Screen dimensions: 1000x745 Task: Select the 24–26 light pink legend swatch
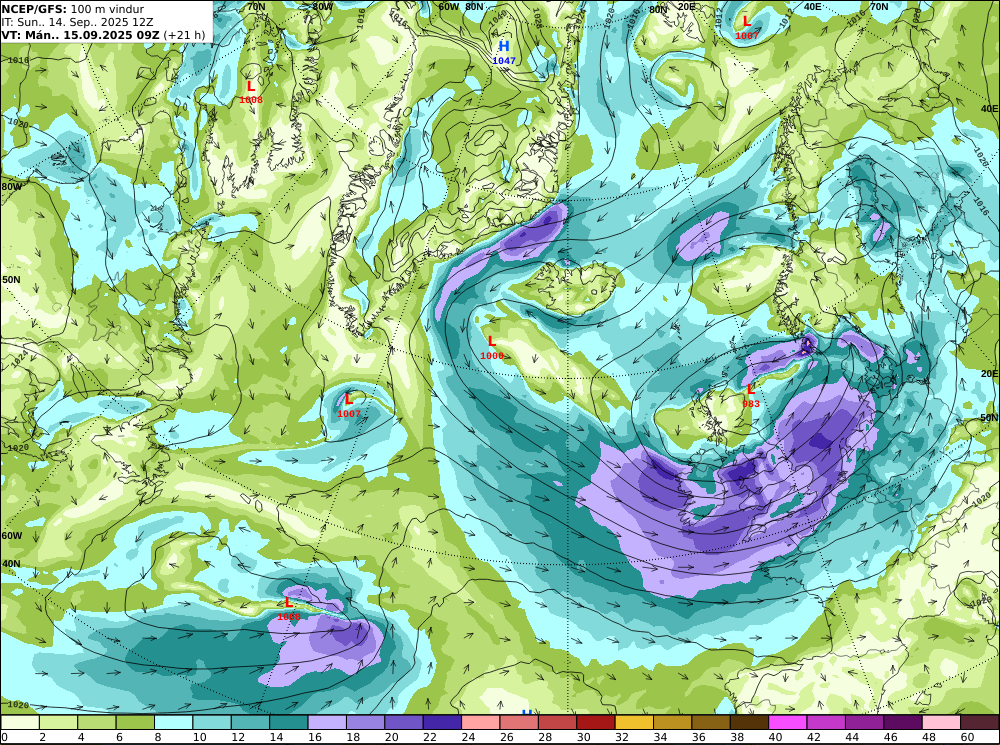(x=481, y=722)
